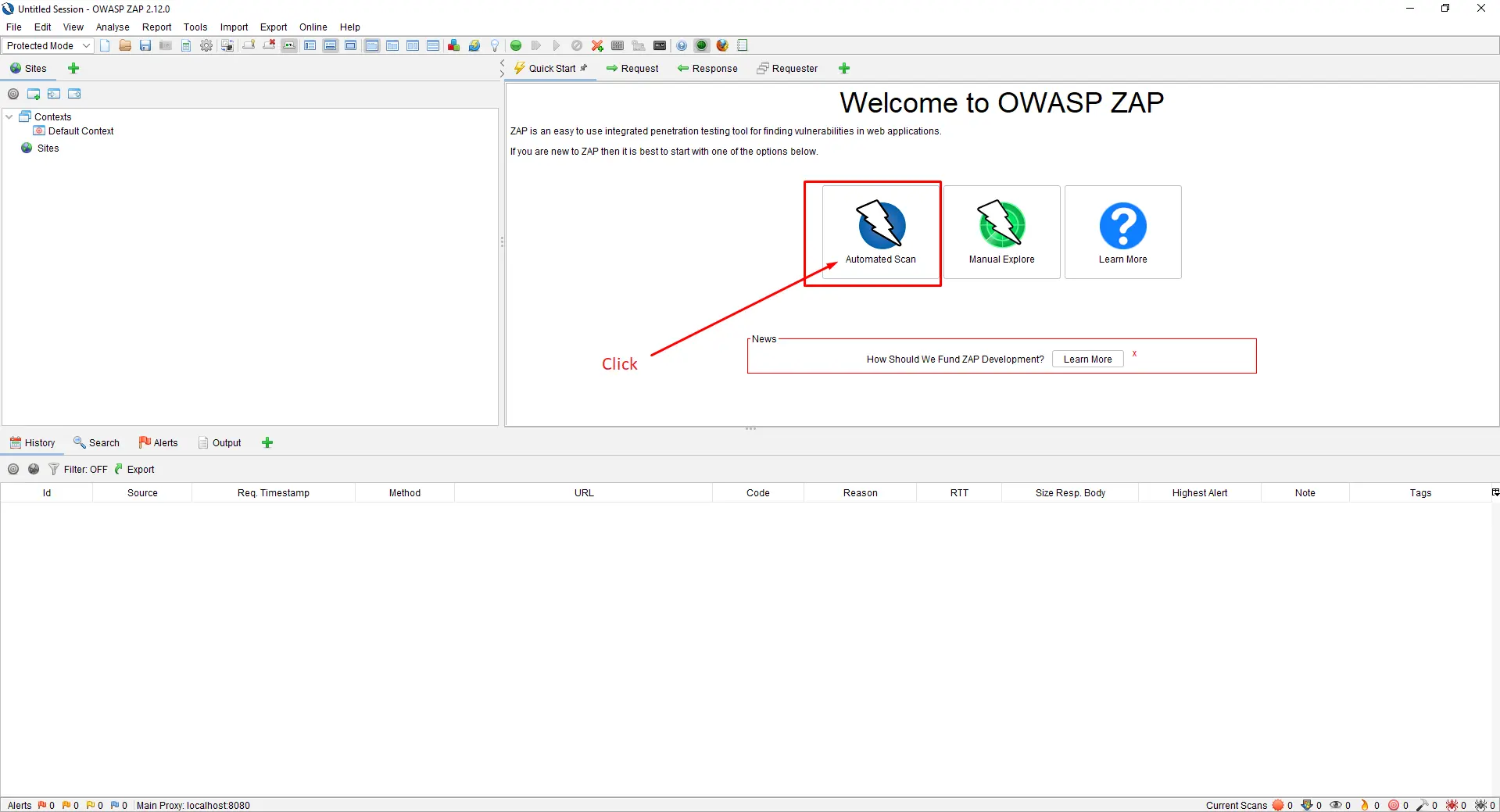Select the New Session blank-page icon
Screen dimensions: 1500x812
point(105,45)
